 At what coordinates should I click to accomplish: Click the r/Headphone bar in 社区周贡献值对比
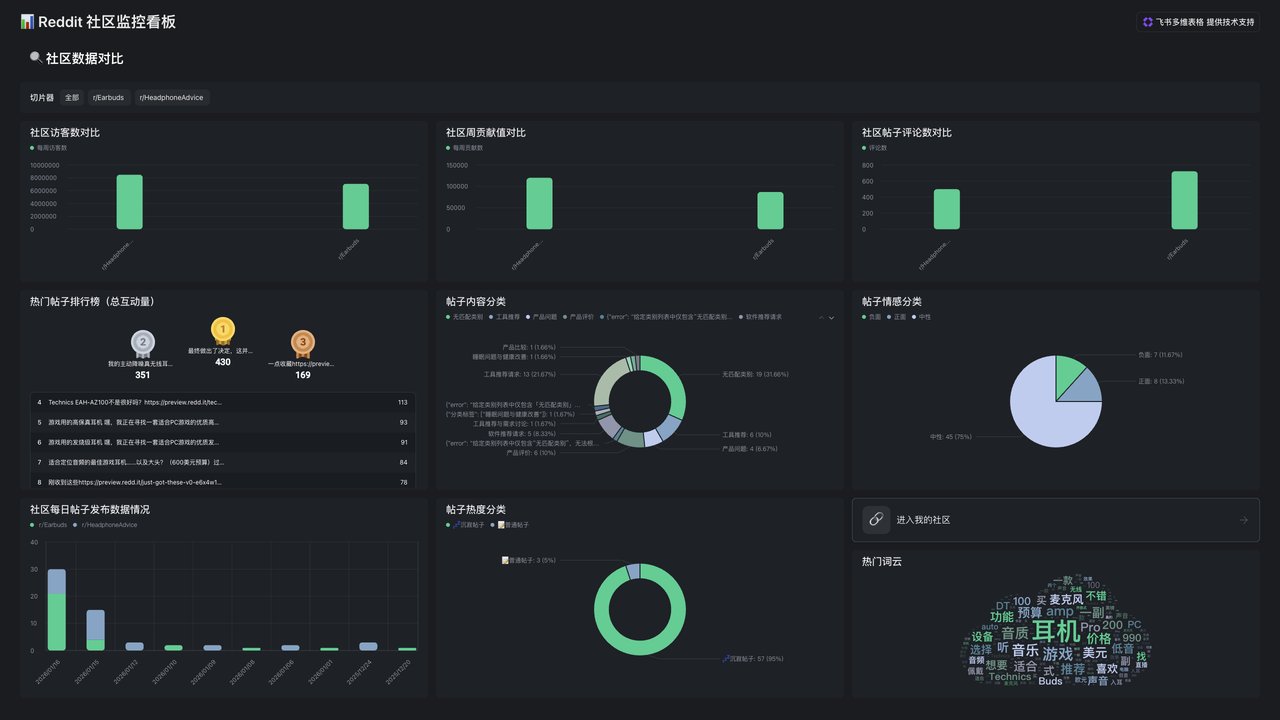[540, 204]
